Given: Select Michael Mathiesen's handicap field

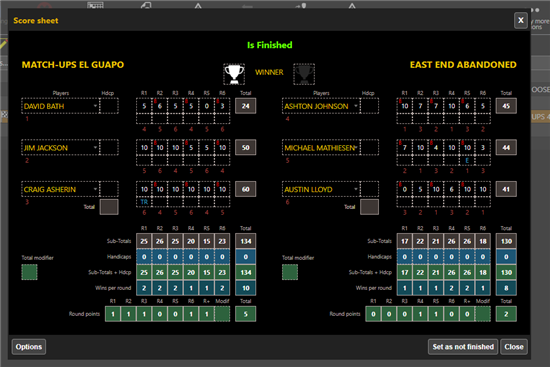Looking at the screenshot, I should 370,147.
